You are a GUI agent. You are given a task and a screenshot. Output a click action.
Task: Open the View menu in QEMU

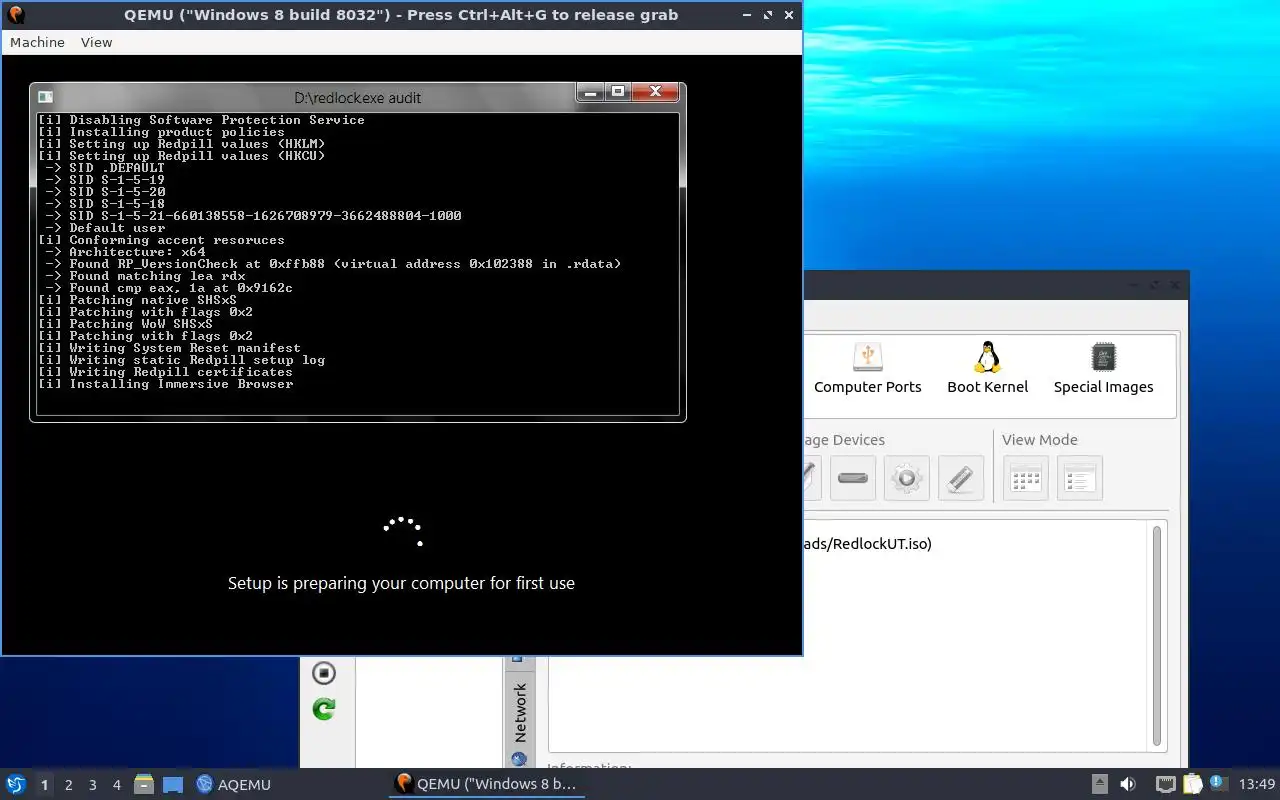pos(96,42)
